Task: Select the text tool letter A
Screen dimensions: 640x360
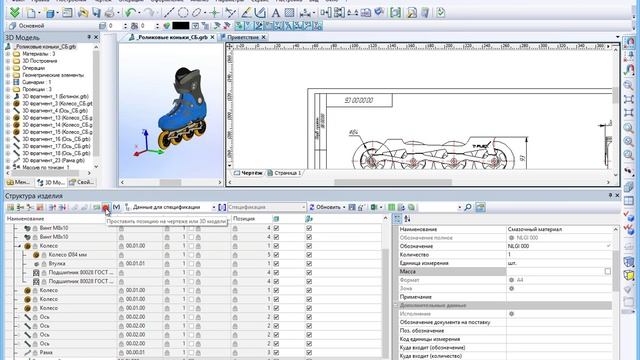Action: coord(276,13)
